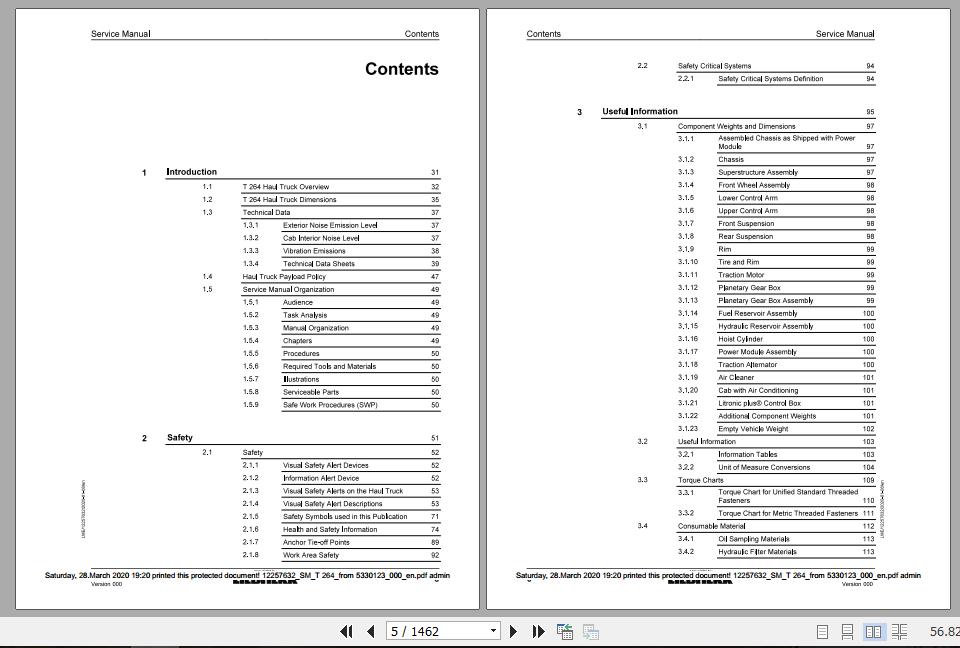The image size is (960, 648).
Task: Open 'T 264 Haul Truck Overview' entry
Action: (286, 187)
